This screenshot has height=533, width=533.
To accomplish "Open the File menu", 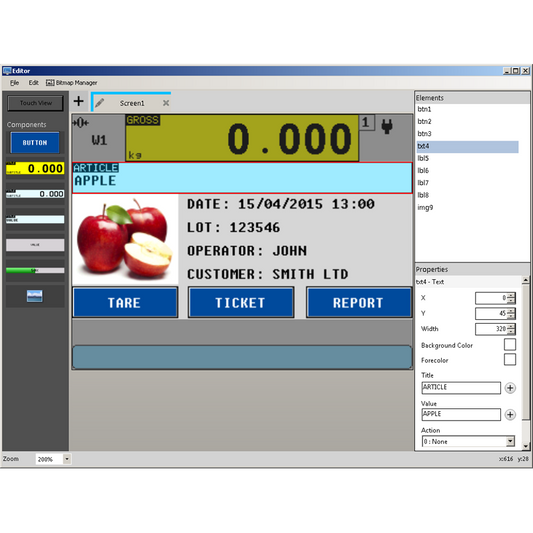I will click(14, 83).
